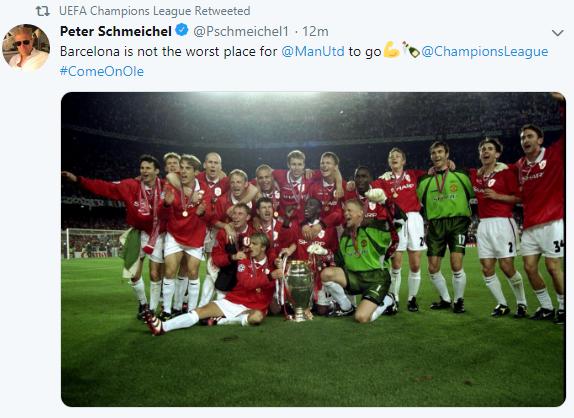574x418 pixels.
Task: Open the #ComeOnOle hashtag
Action: (102, 71)
